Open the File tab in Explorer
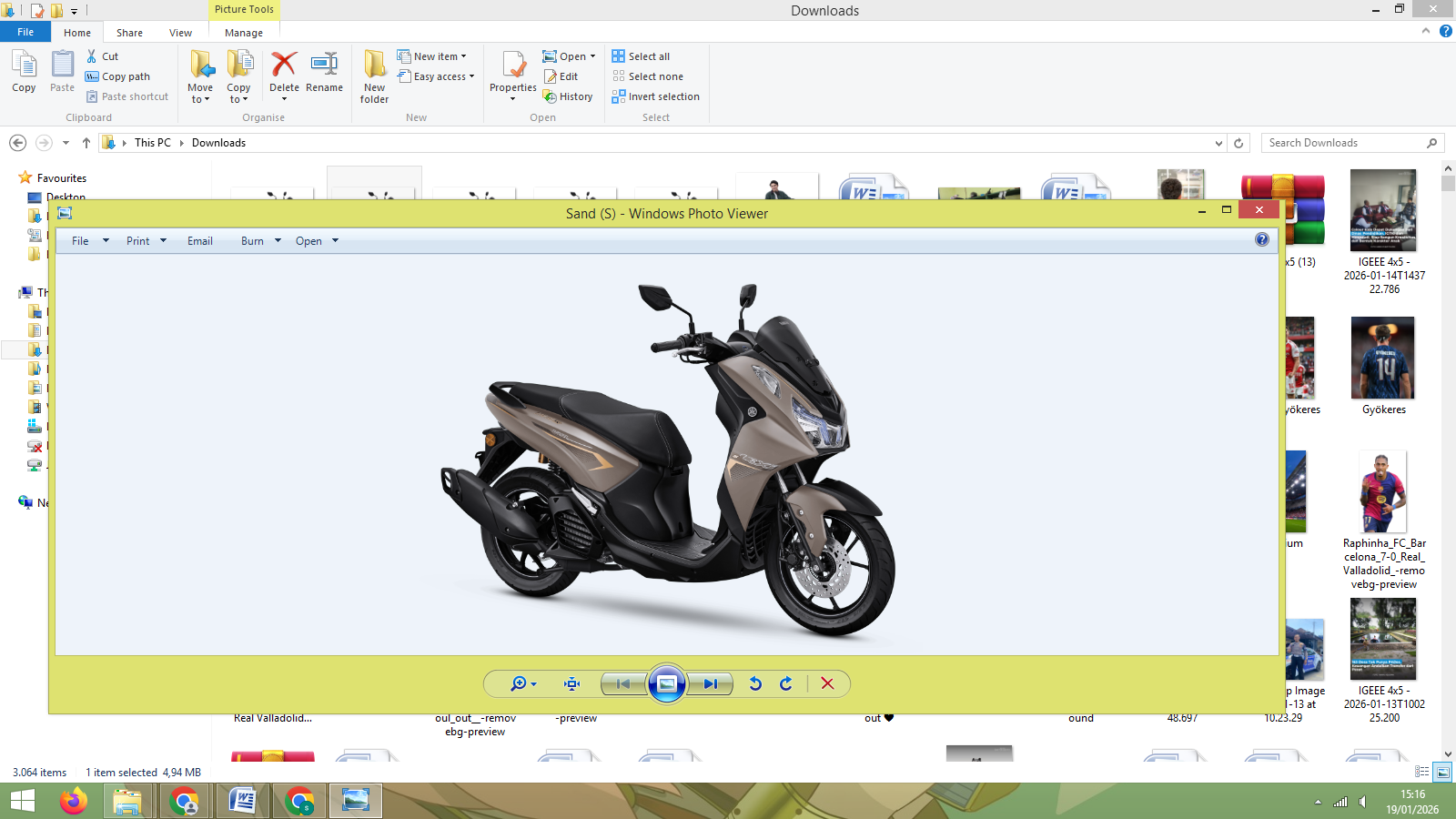 coord(25,32)
